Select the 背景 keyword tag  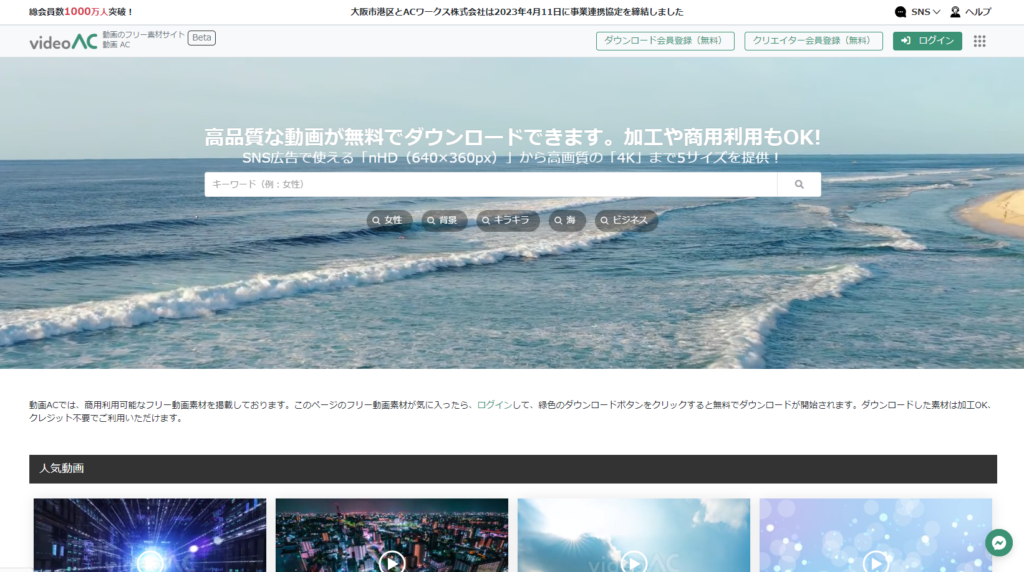(x=444, y=220)
